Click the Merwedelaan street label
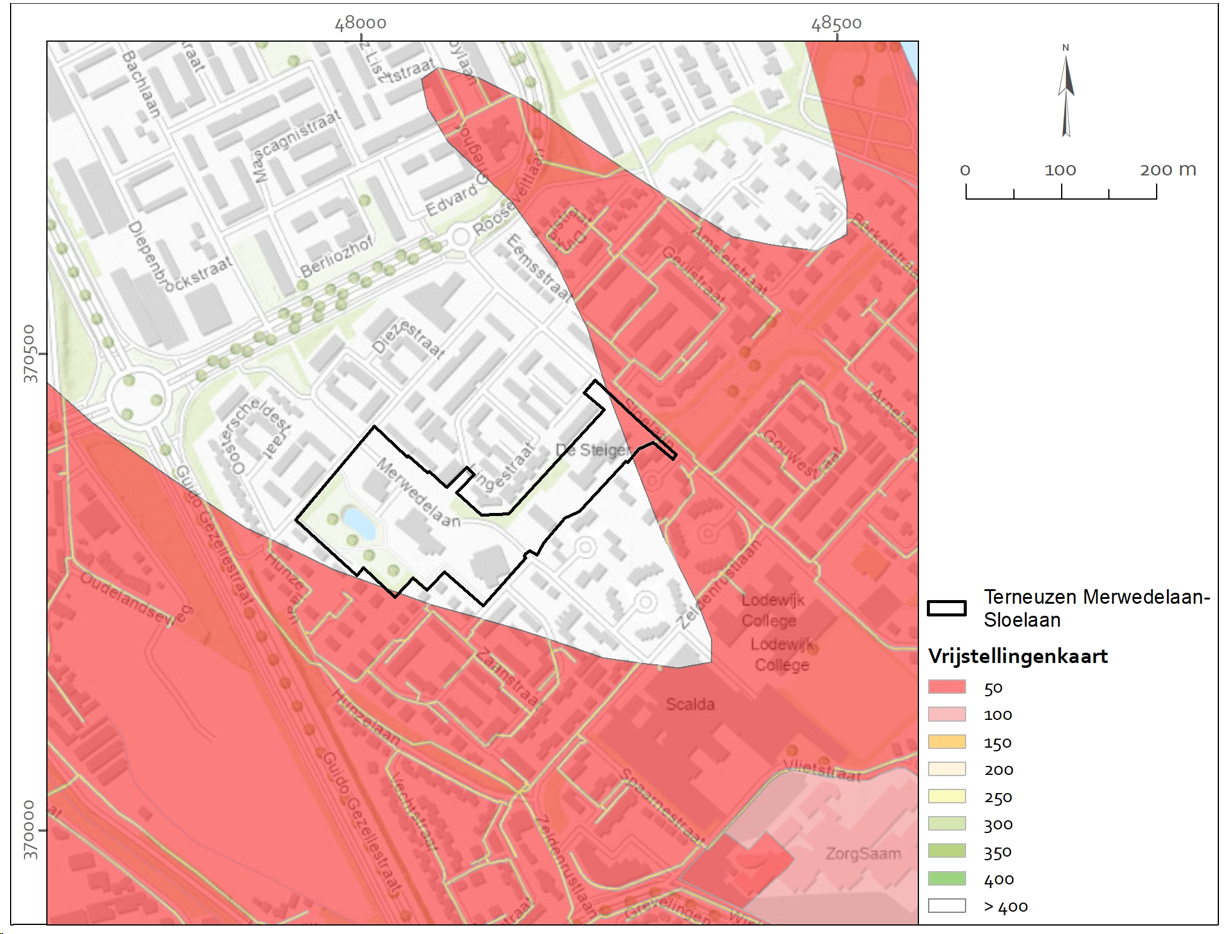 (418, 494)
